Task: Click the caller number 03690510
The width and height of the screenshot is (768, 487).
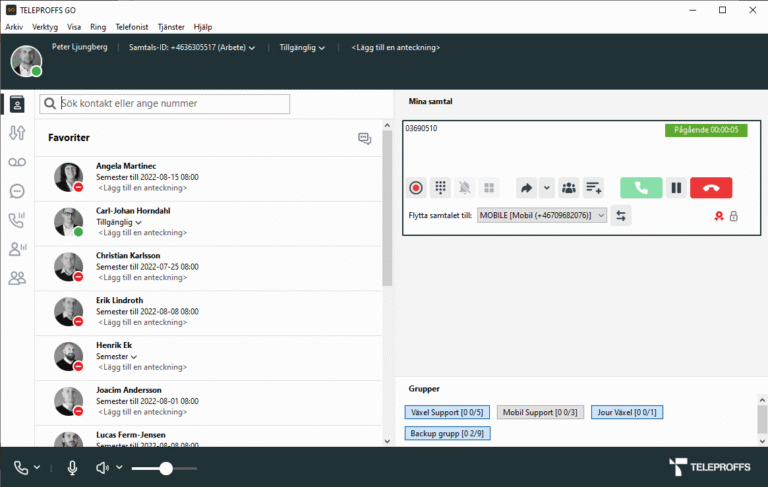Action: pyautogui.click(x=421, y=128)
